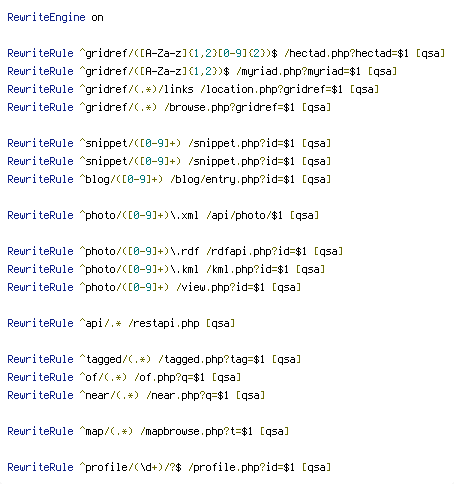Click /myriad.php?myriad=$1 rewrite target
The height and width of the screenshot is (484, 454).
(x=298, y=71)
